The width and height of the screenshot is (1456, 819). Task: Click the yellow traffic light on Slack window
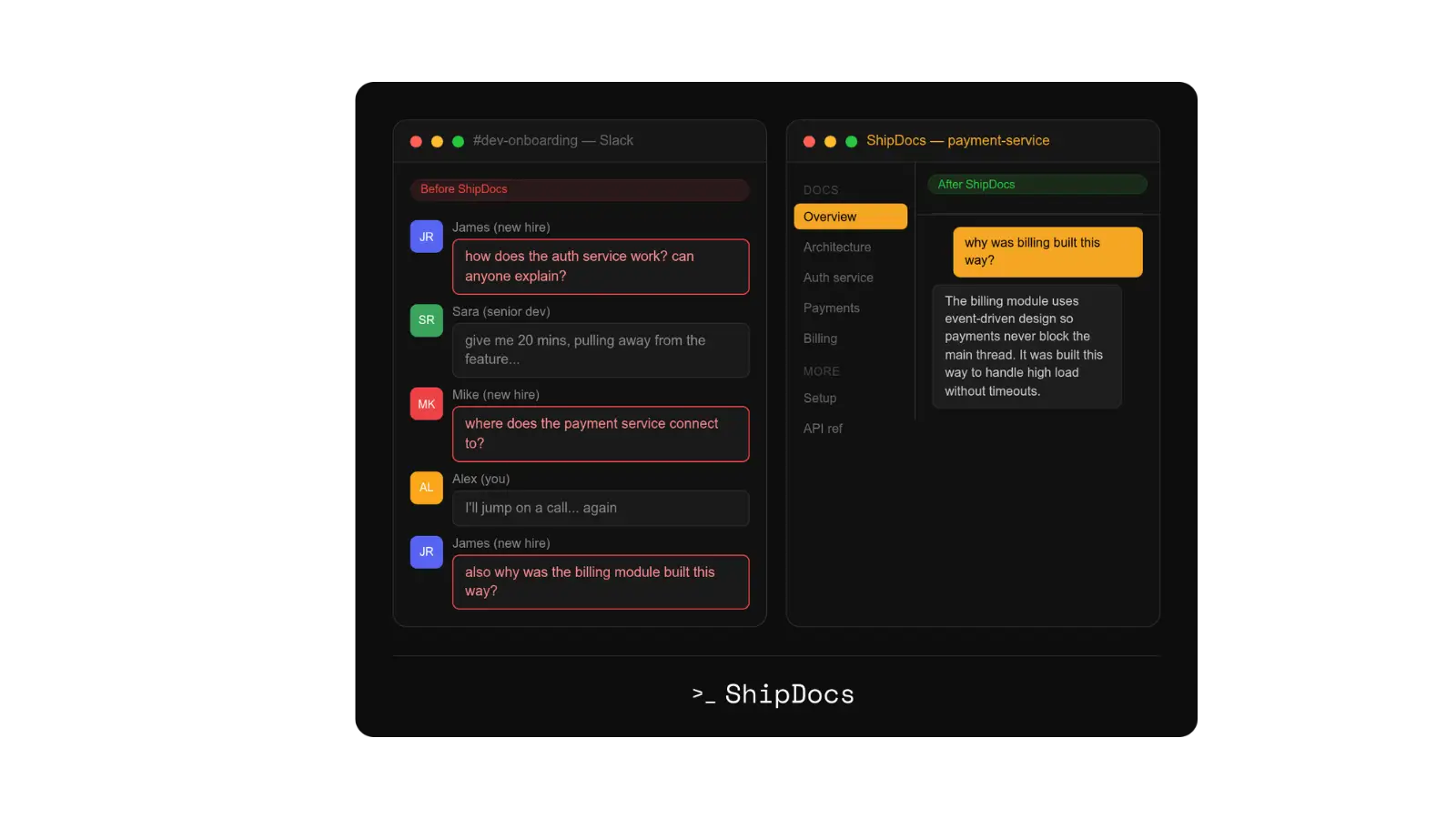tap(437, 141)
